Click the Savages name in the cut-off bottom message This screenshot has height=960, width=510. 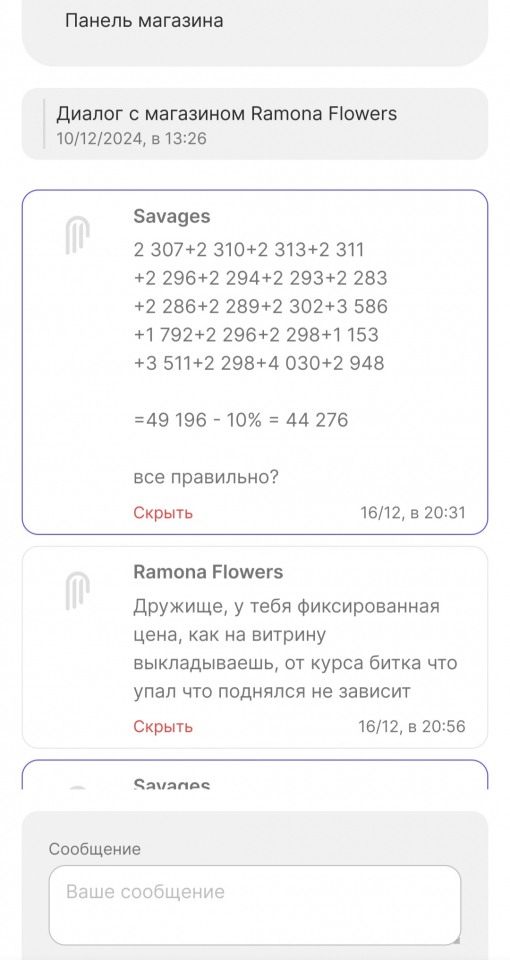[171, 784]
